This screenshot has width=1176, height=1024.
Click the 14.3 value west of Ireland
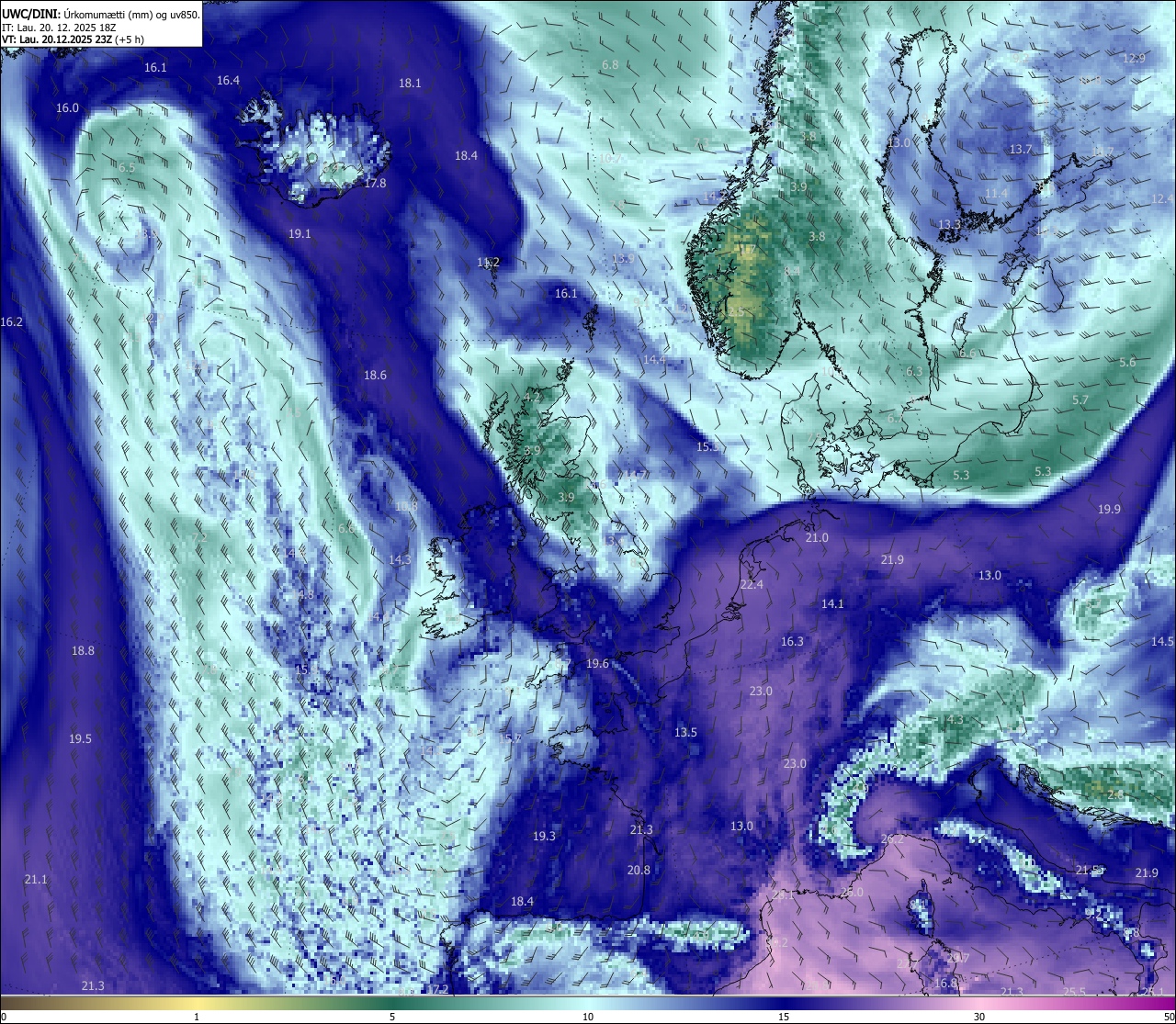(x=400, y=560)
